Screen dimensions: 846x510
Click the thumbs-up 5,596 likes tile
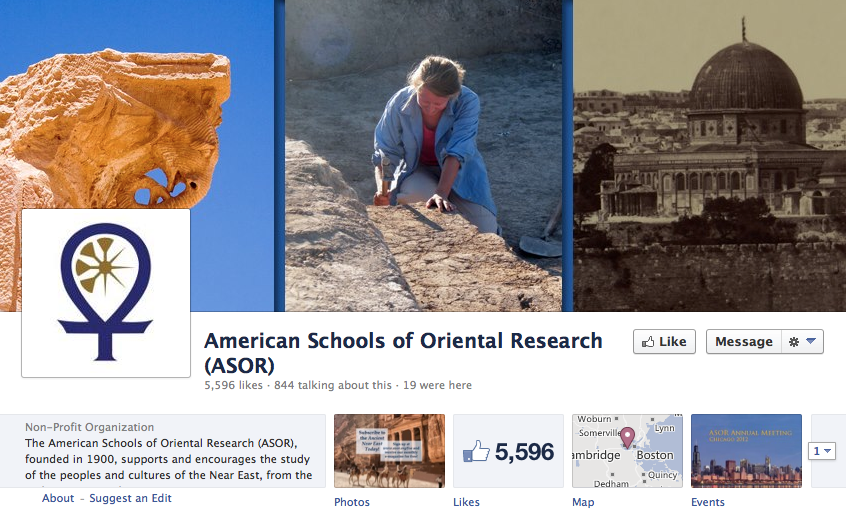pos(508,451)
